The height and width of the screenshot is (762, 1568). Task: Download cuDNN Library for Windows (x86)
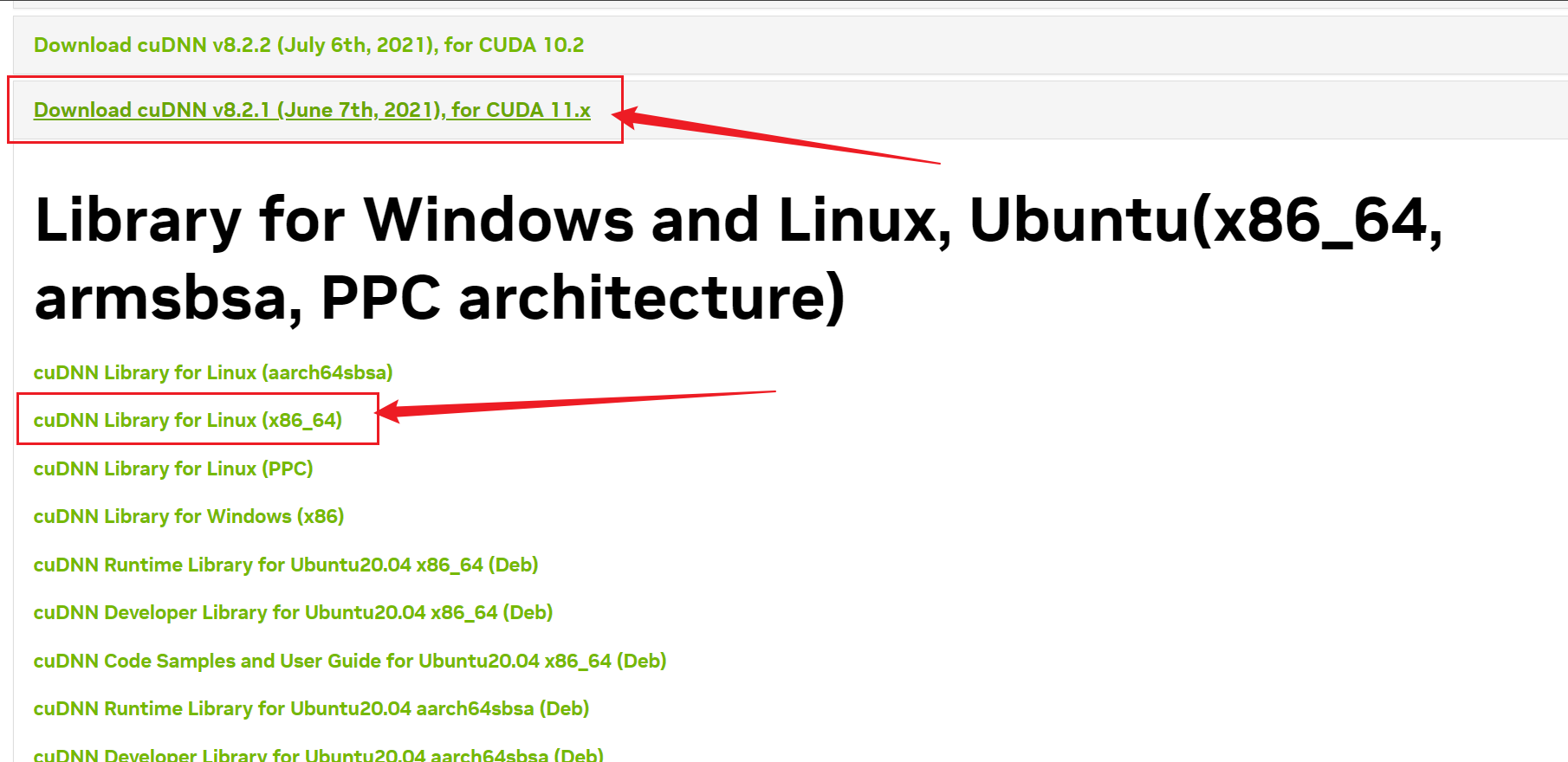point(189,516)
